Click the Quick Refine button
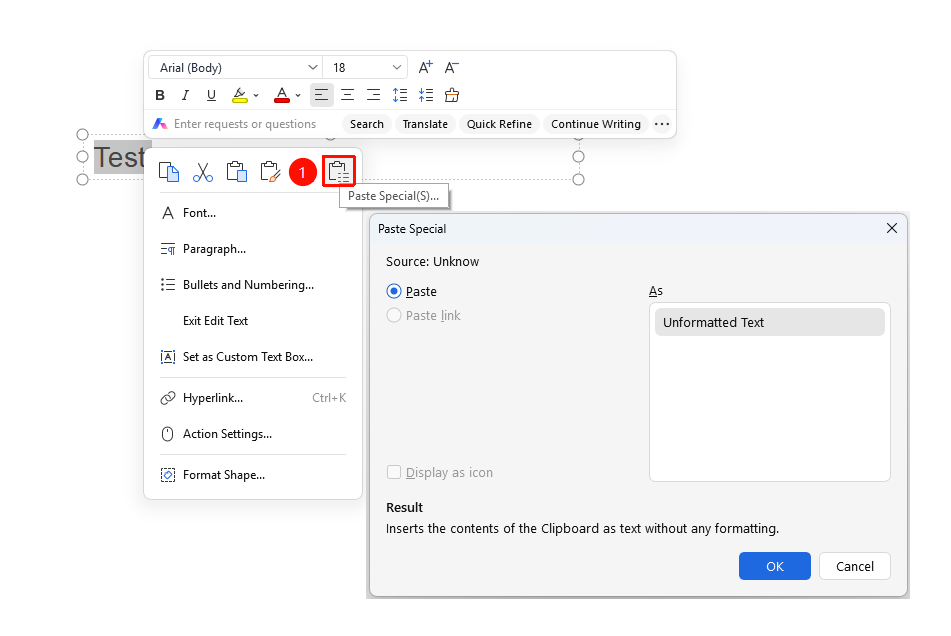The width and height of the screenshot is (951, 636). [x=499, y=124]
